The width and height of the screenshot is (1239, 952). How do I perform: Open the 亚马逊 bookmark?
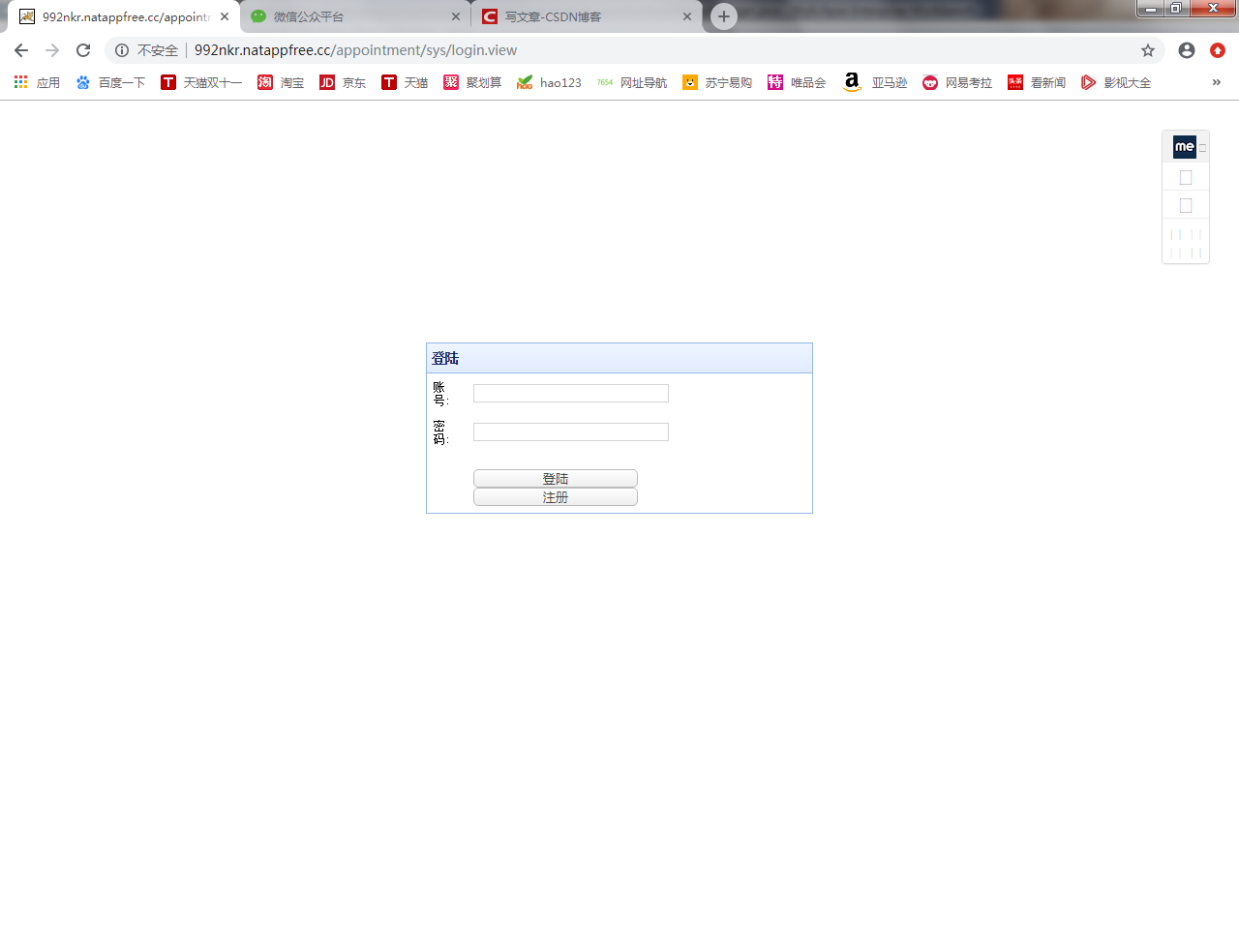coord(875,83)
